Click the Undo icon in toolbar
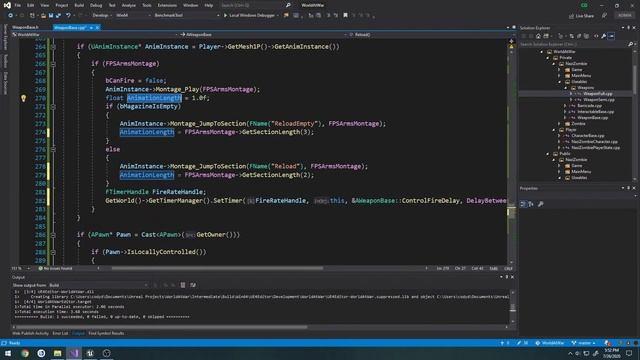This screenshot has height=360, width=640. (x=68, y=16)
